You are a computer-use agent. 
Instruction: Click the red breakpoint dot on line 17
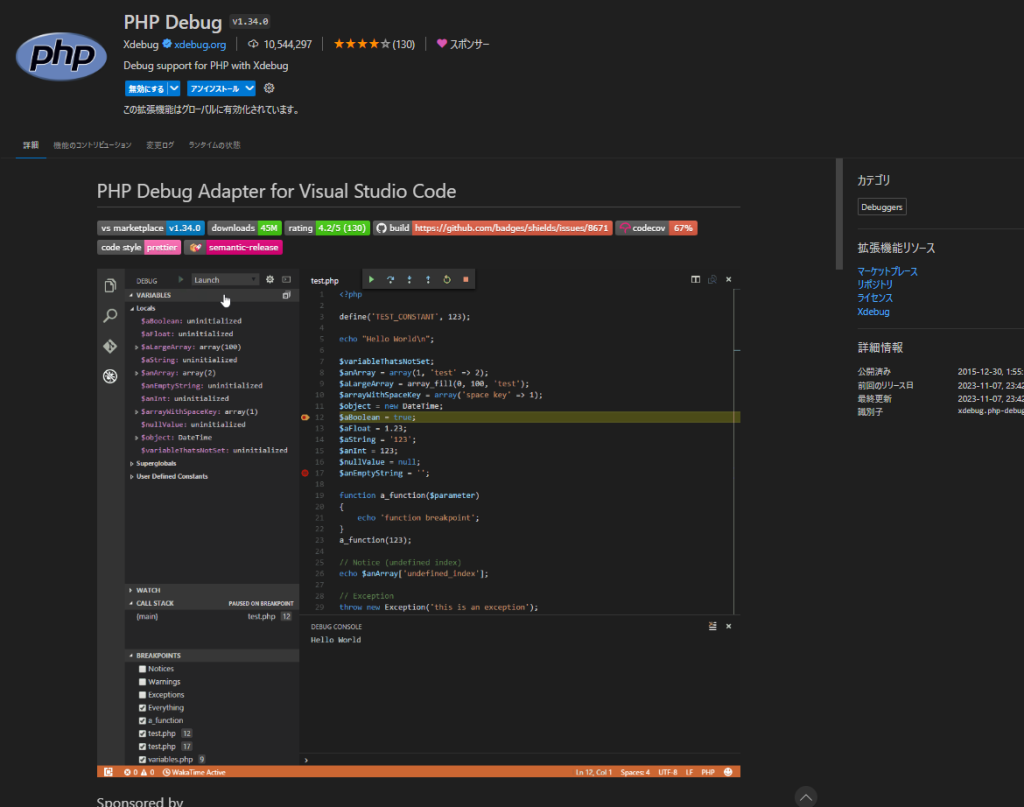pos(305,473)
